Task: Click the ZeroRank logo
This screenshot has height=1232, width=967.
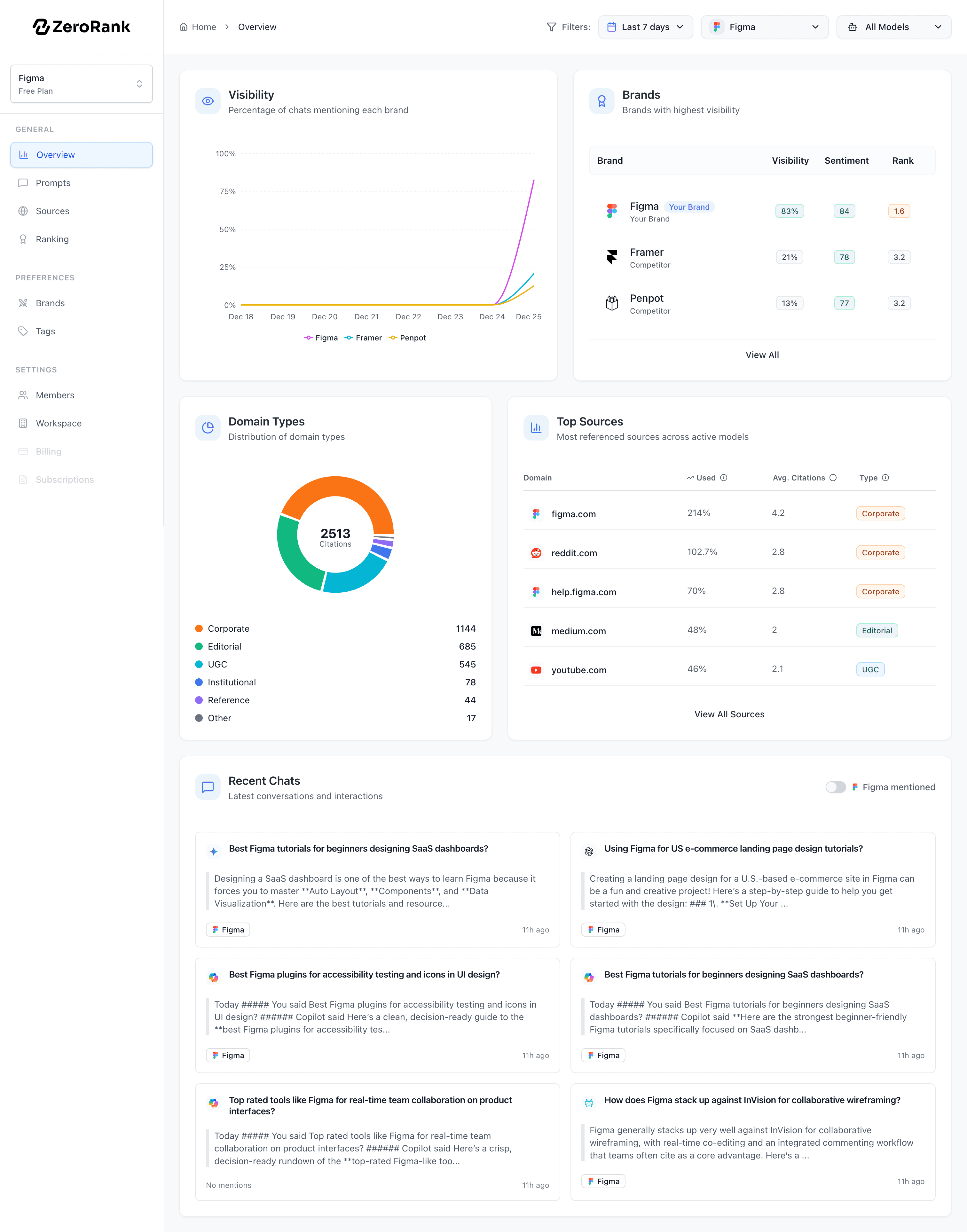Action: 82,26
